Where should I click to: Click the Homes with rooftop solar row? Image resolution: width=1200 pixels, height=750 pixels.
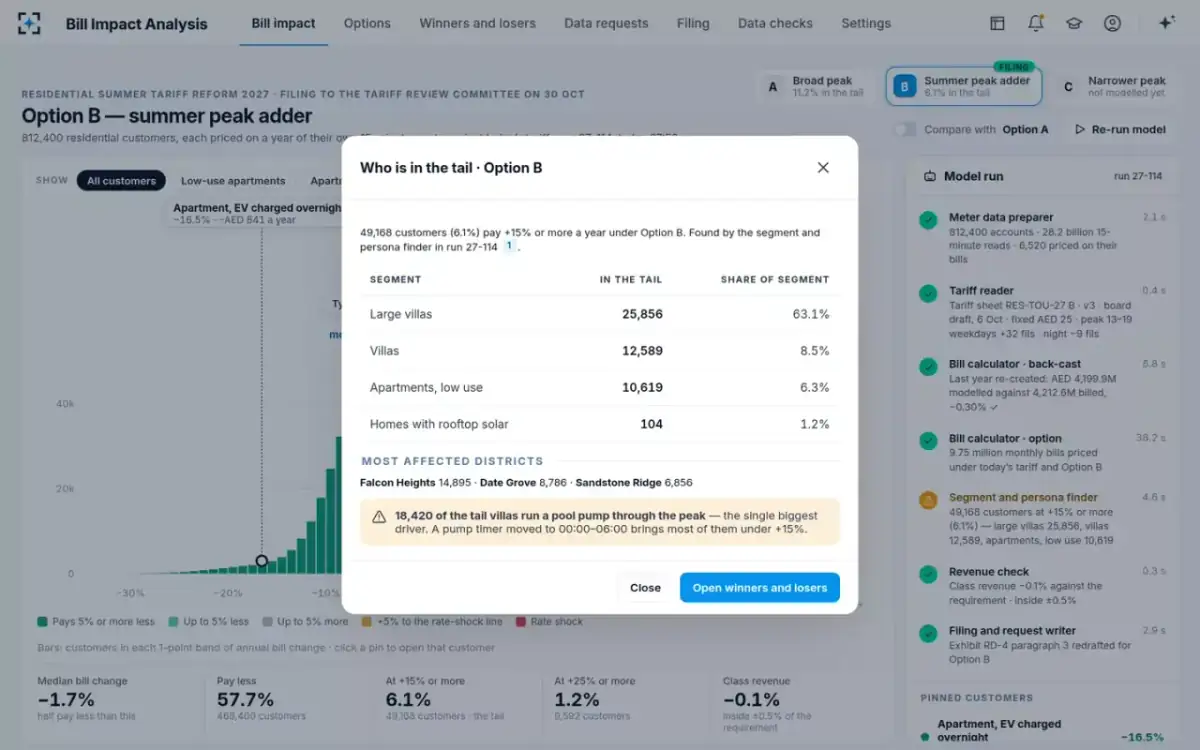(599, 424)
